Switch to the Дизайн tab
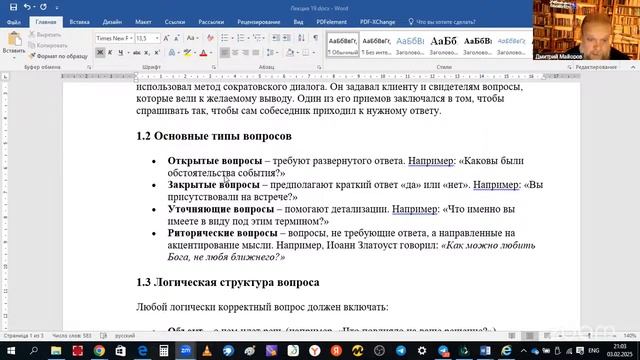 [x=112, y=22]
